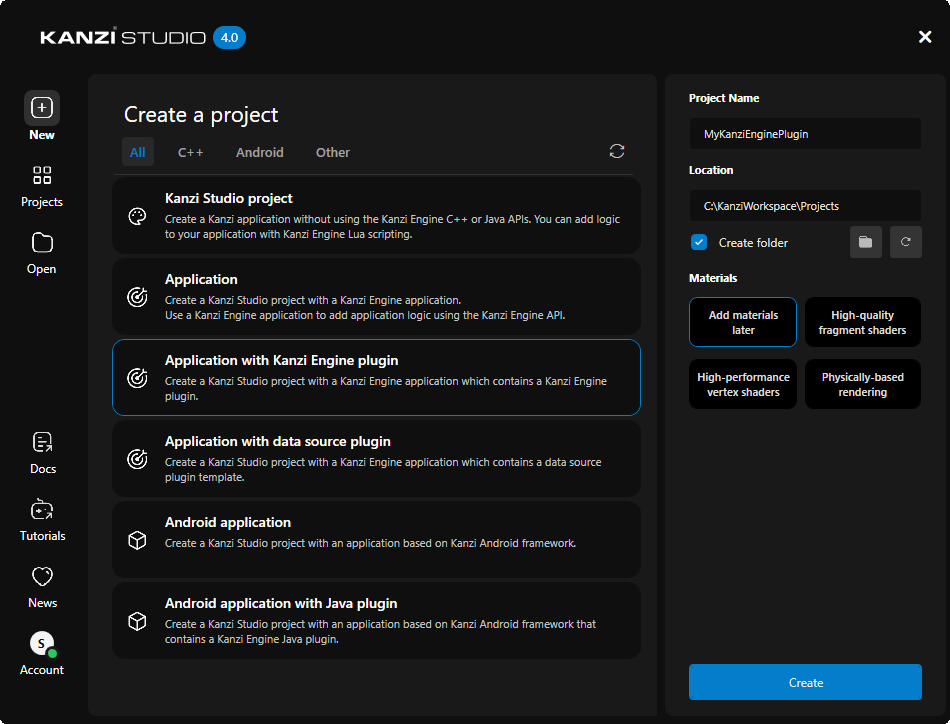
Task: Select High-quality fragment shaders material option
Action: pos(862,322)
